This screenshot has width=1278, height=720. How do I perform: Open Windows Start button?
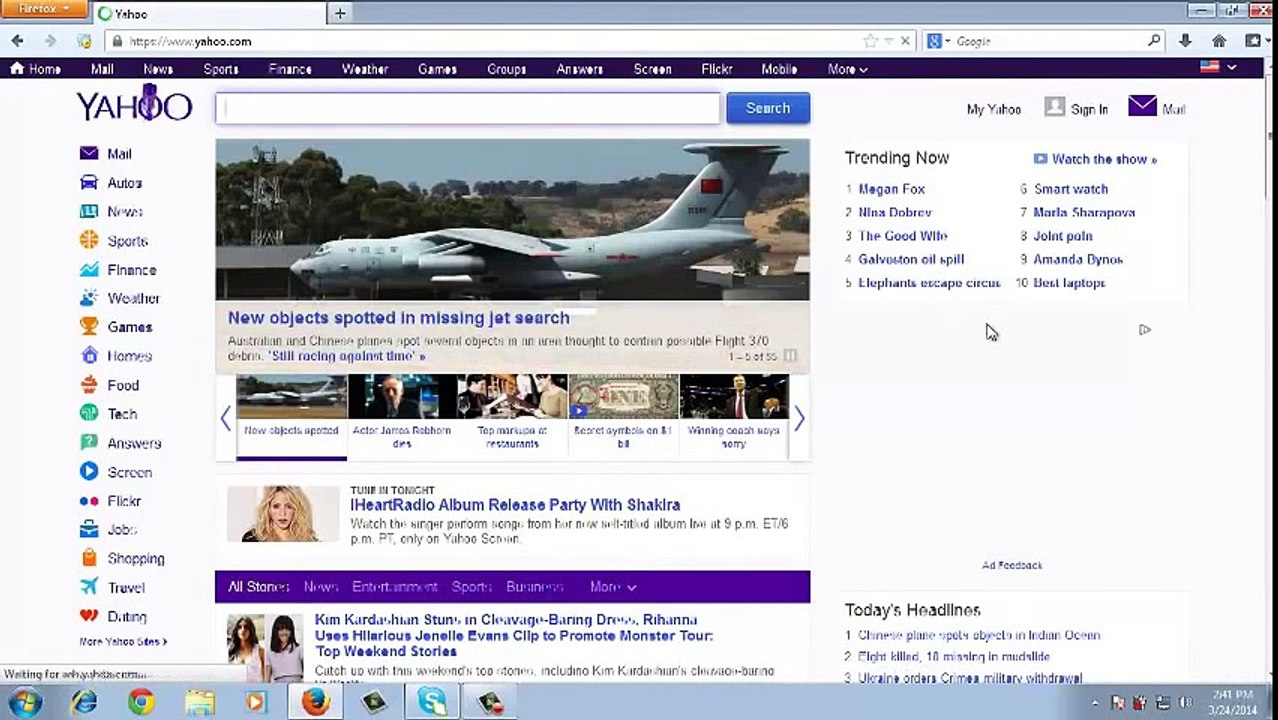24,702
